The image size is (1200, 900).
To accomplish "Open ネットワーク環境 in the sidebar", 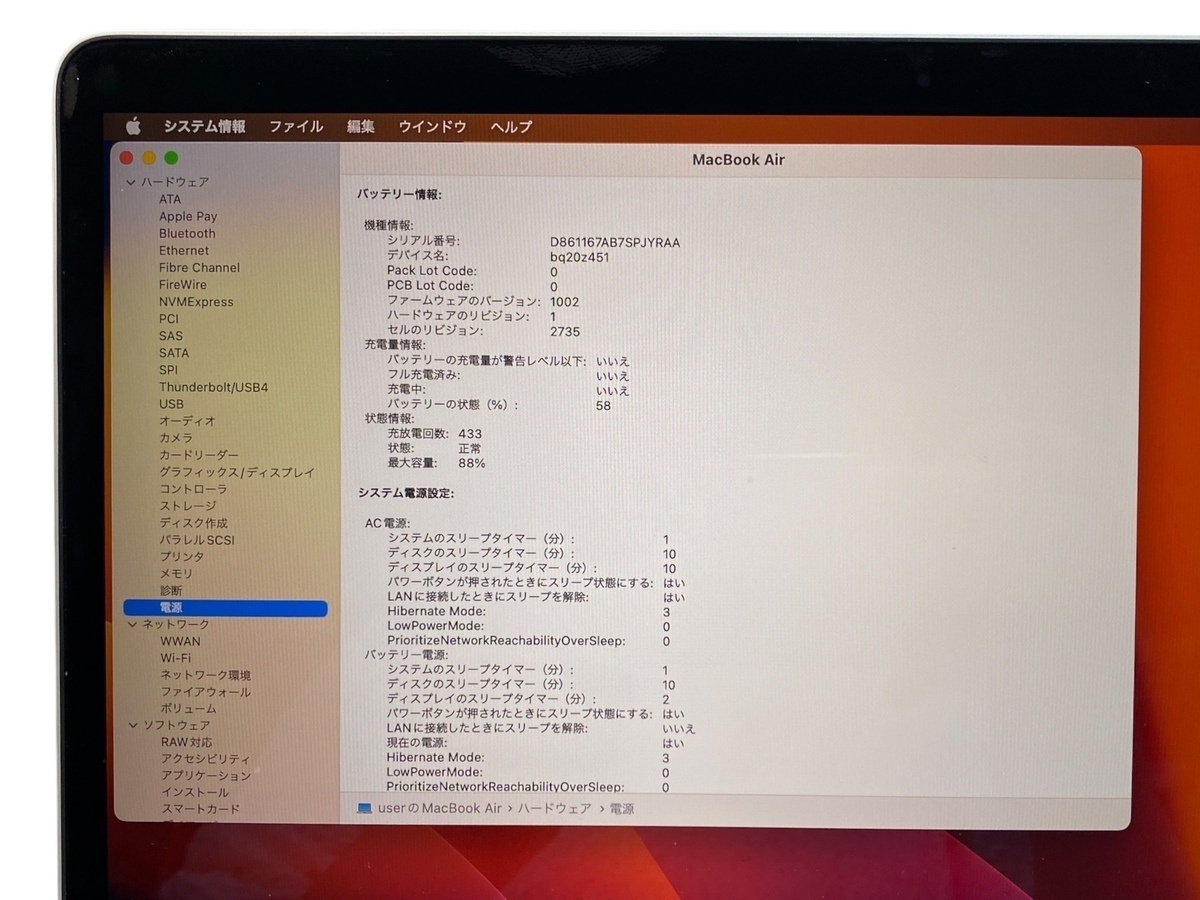I will (x=206, y=675).
